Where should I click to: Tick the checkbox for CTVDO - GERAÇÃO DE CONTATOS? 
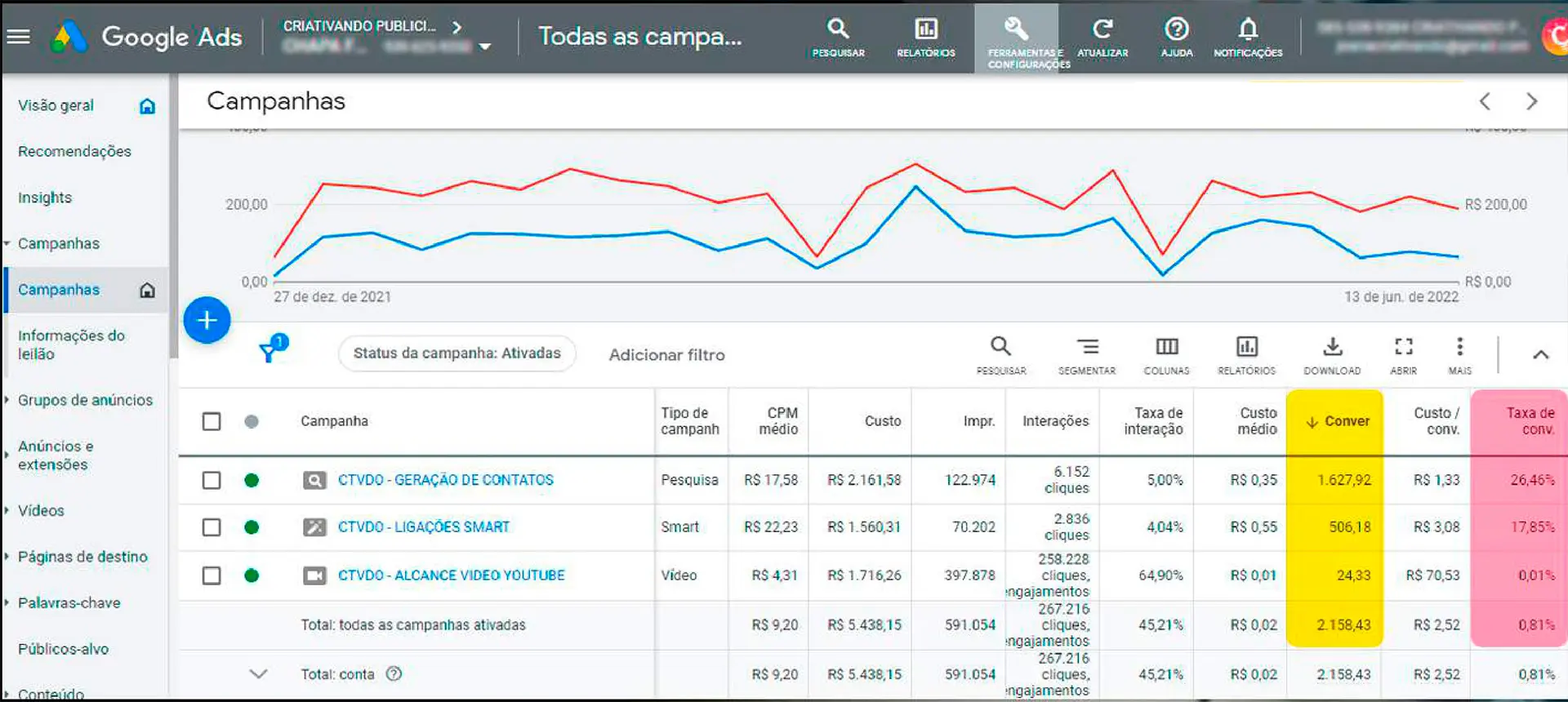[x=212, y=480]
